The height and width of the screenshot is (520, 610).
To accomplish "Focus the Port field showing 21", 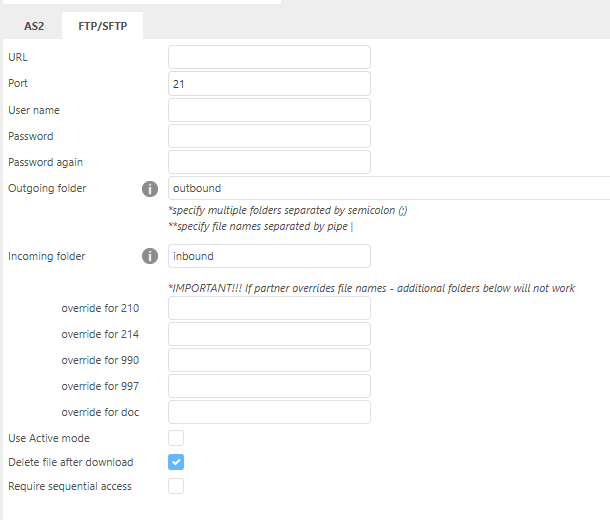I will 269,84.
